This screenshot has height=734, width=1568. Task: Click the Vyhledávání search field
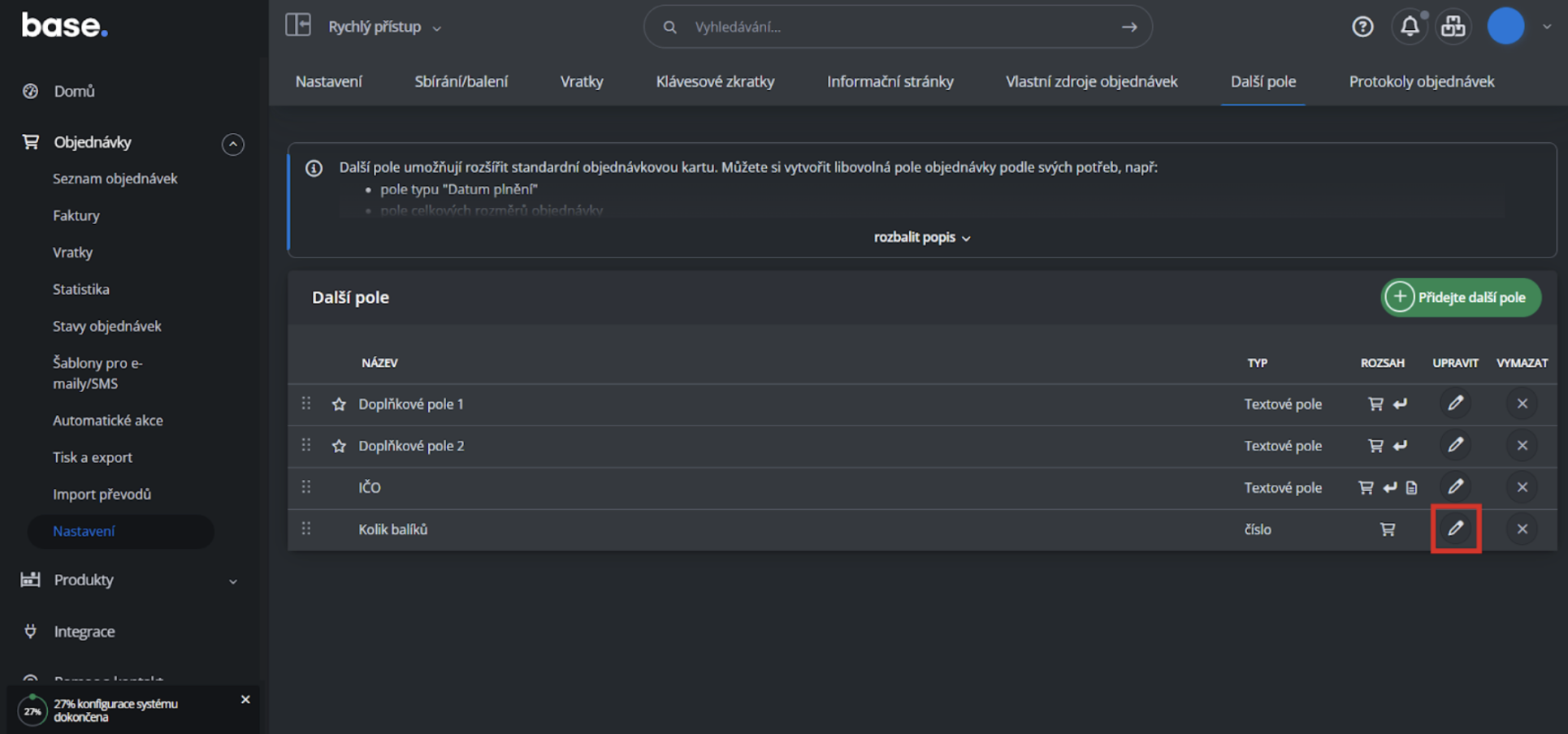pyautogui.click(x=897, y=27)
